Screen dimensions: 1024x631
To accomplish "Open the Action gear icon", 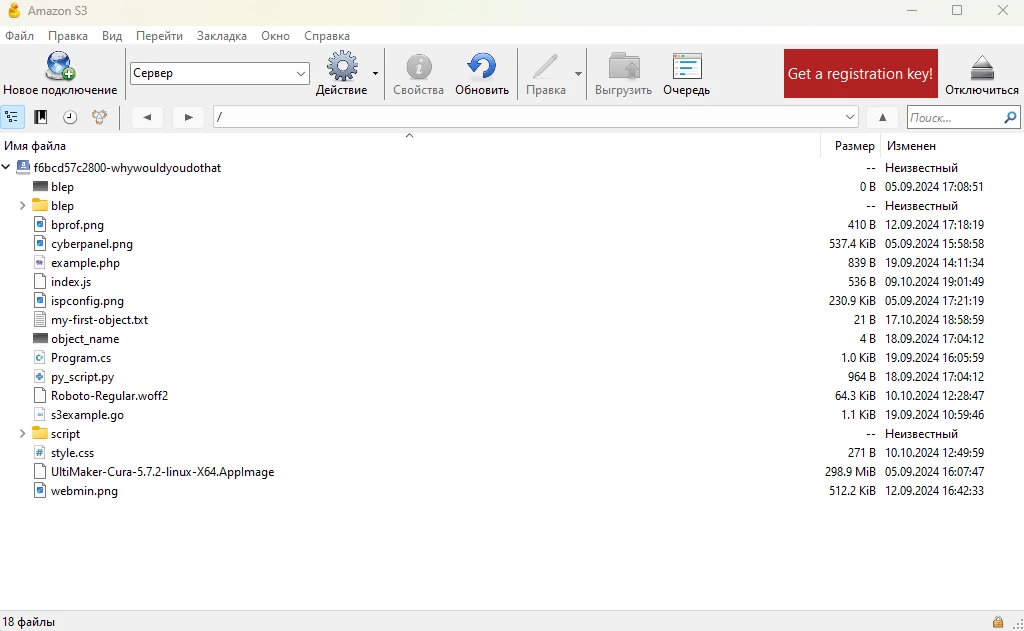I will (342, 67).
